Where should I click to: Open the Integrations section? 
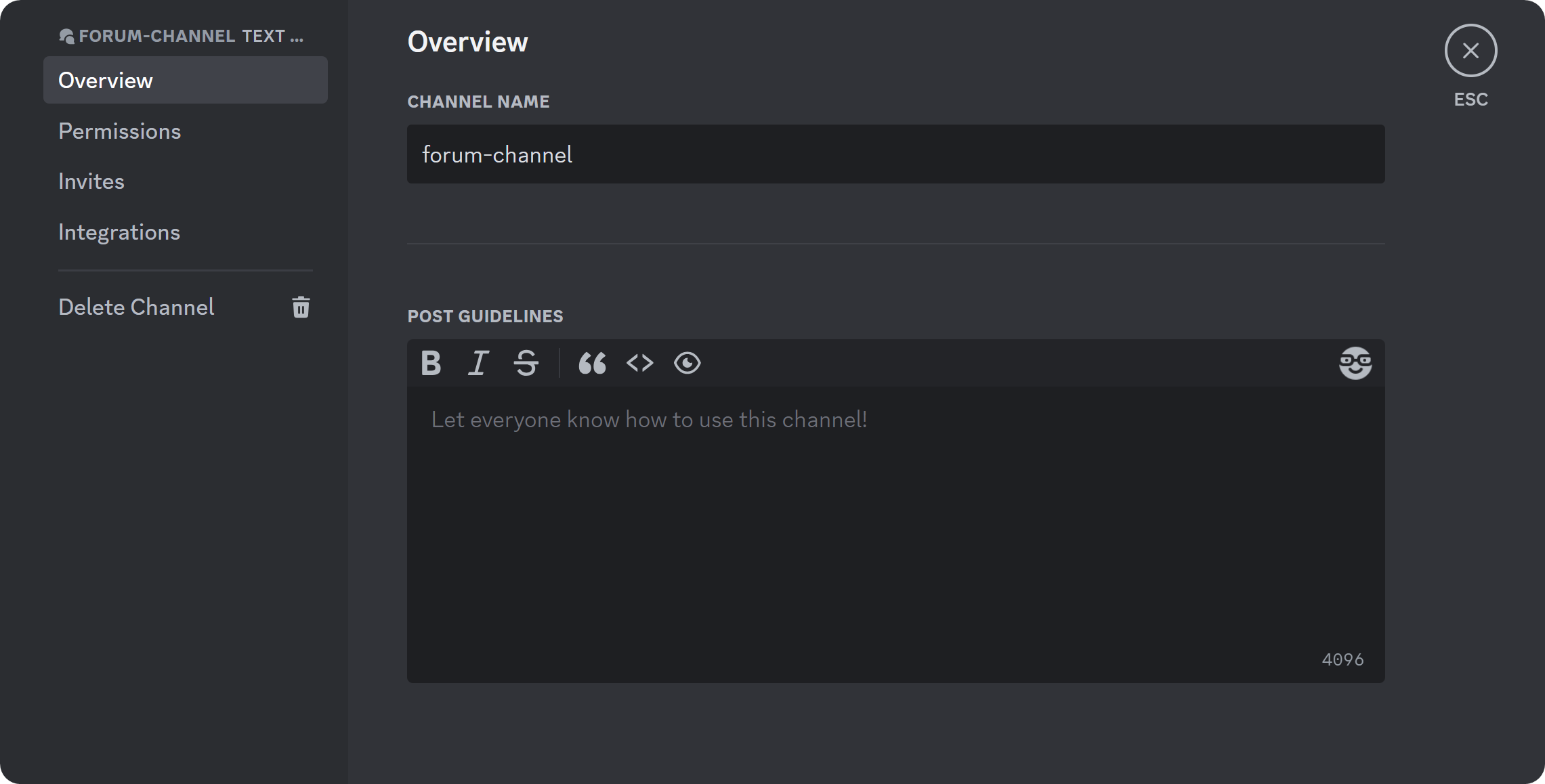pyautogui.click(x=119, y=232)
